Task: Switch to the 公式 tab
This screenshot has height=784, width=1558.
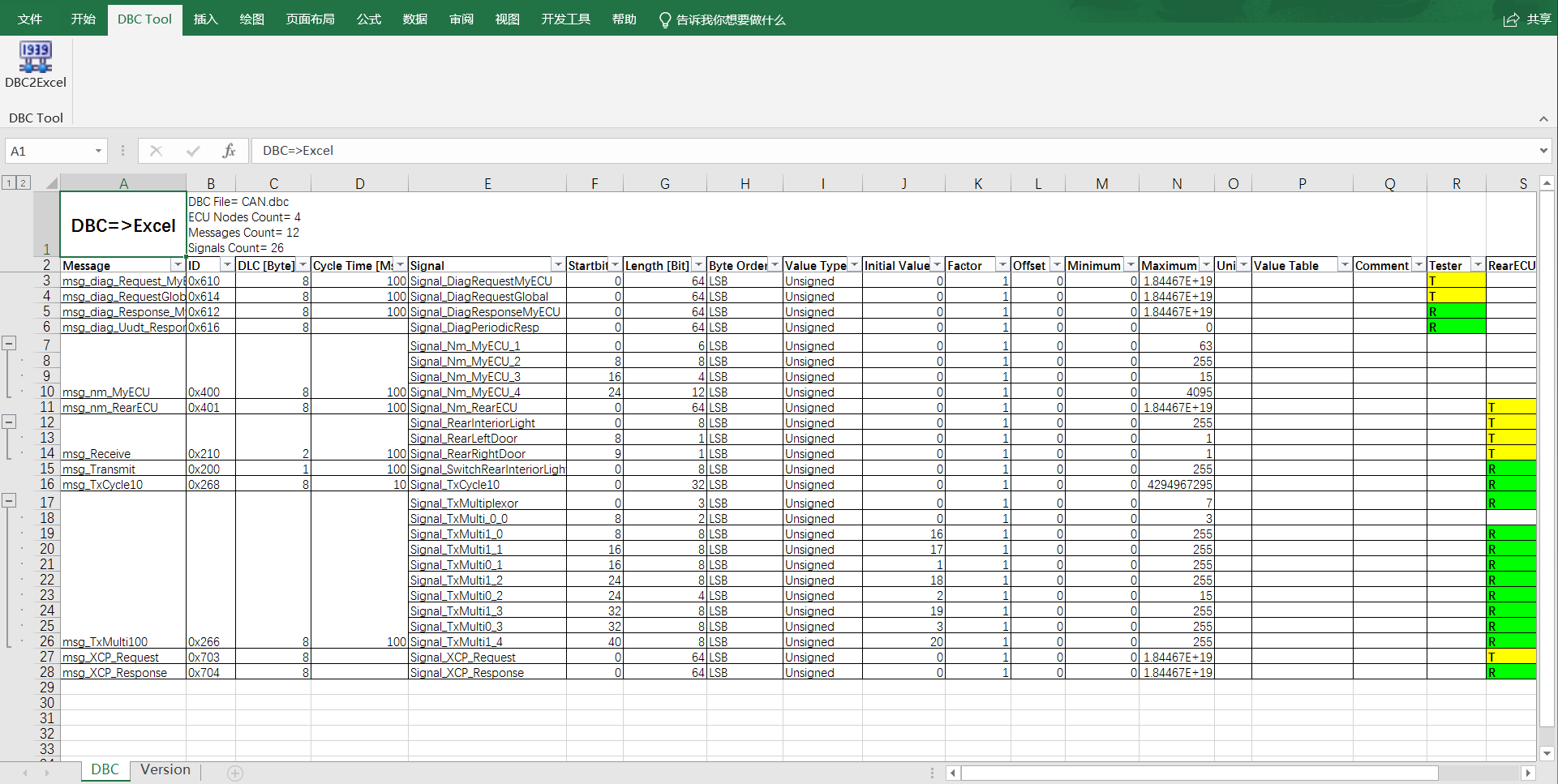Action: [x=368, y=19]
